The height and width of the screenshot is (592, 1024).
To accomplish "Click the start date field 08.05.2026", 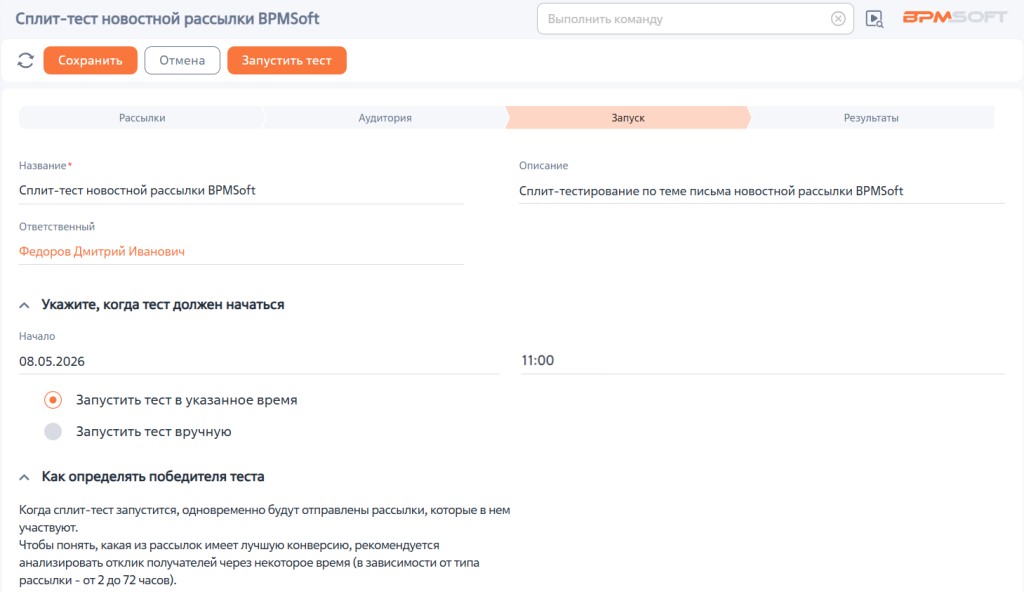I will [x=259, y=361].
